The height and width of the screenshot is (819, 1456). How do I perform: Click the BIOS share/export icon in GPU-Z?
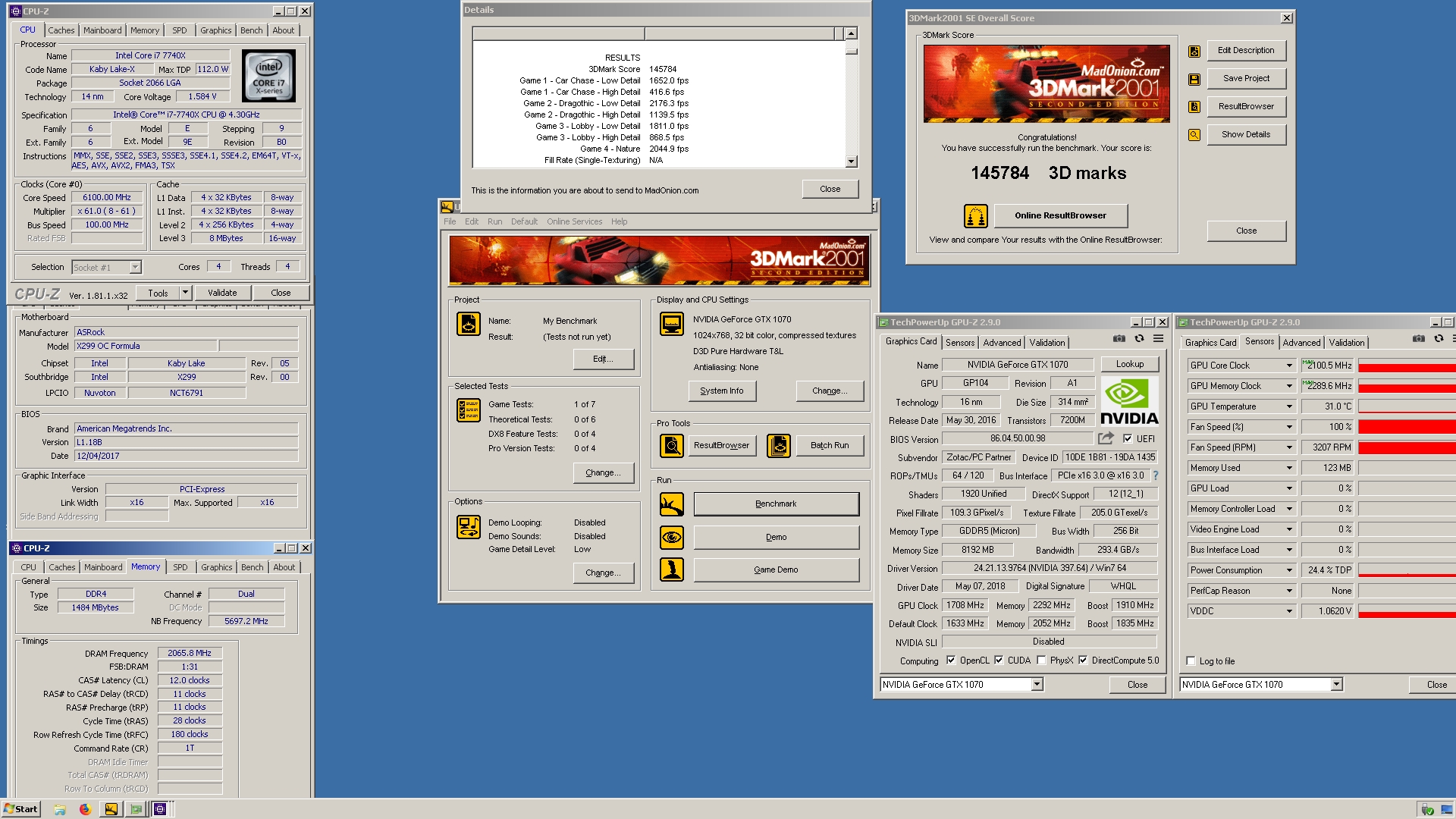coord(1106,438)
